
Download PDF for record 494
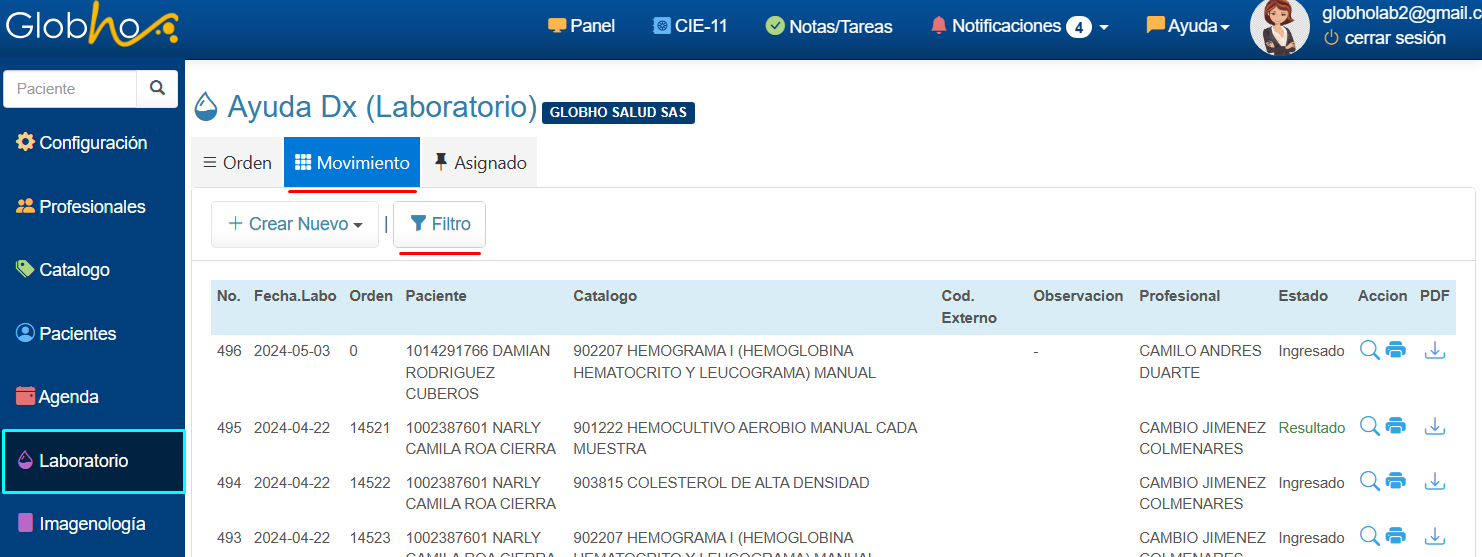click(x=1435, y=482)
